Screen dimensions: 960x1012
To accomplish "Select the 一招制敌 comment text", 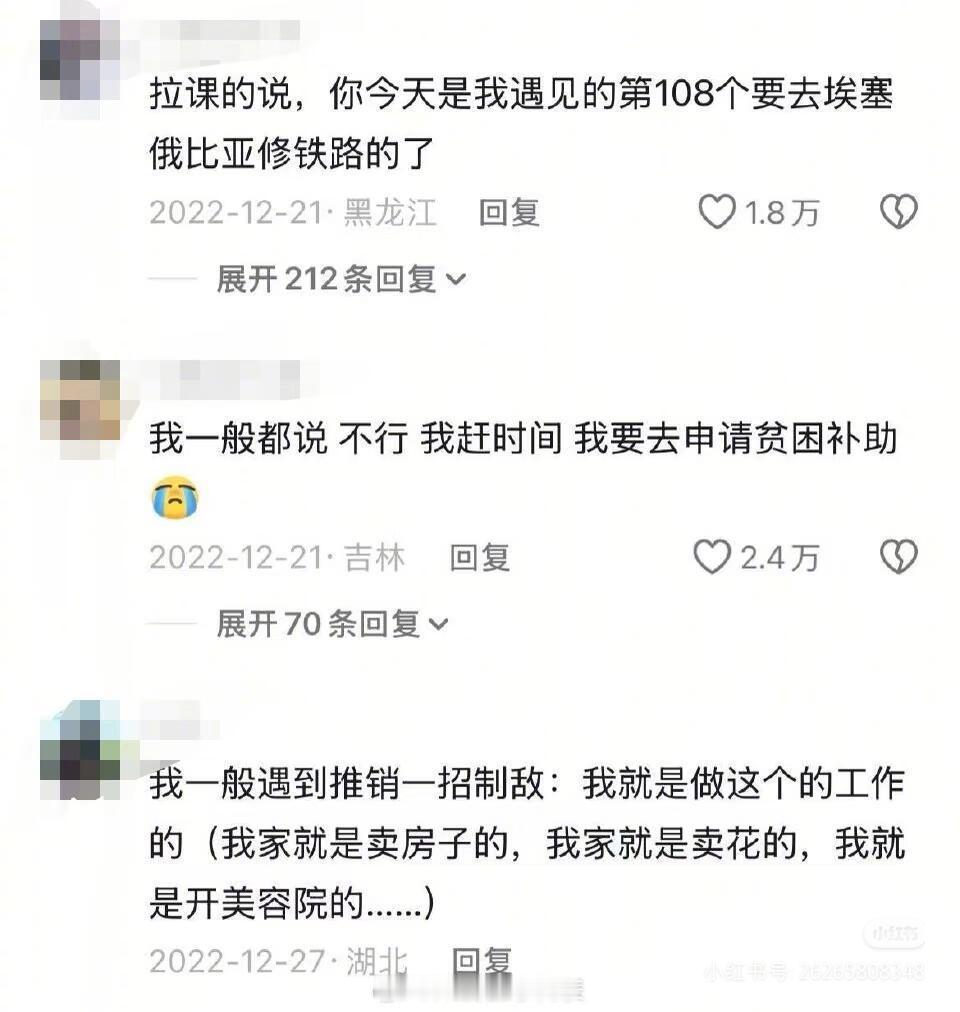I will pyautogui.click(x=527, y=843).
